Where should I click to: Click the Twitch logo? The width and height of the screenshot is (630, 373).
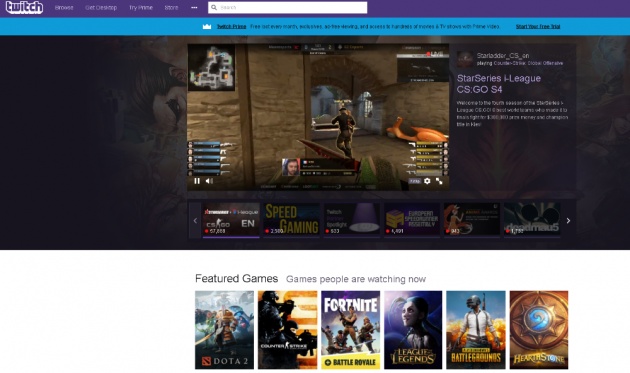[24, 7]
